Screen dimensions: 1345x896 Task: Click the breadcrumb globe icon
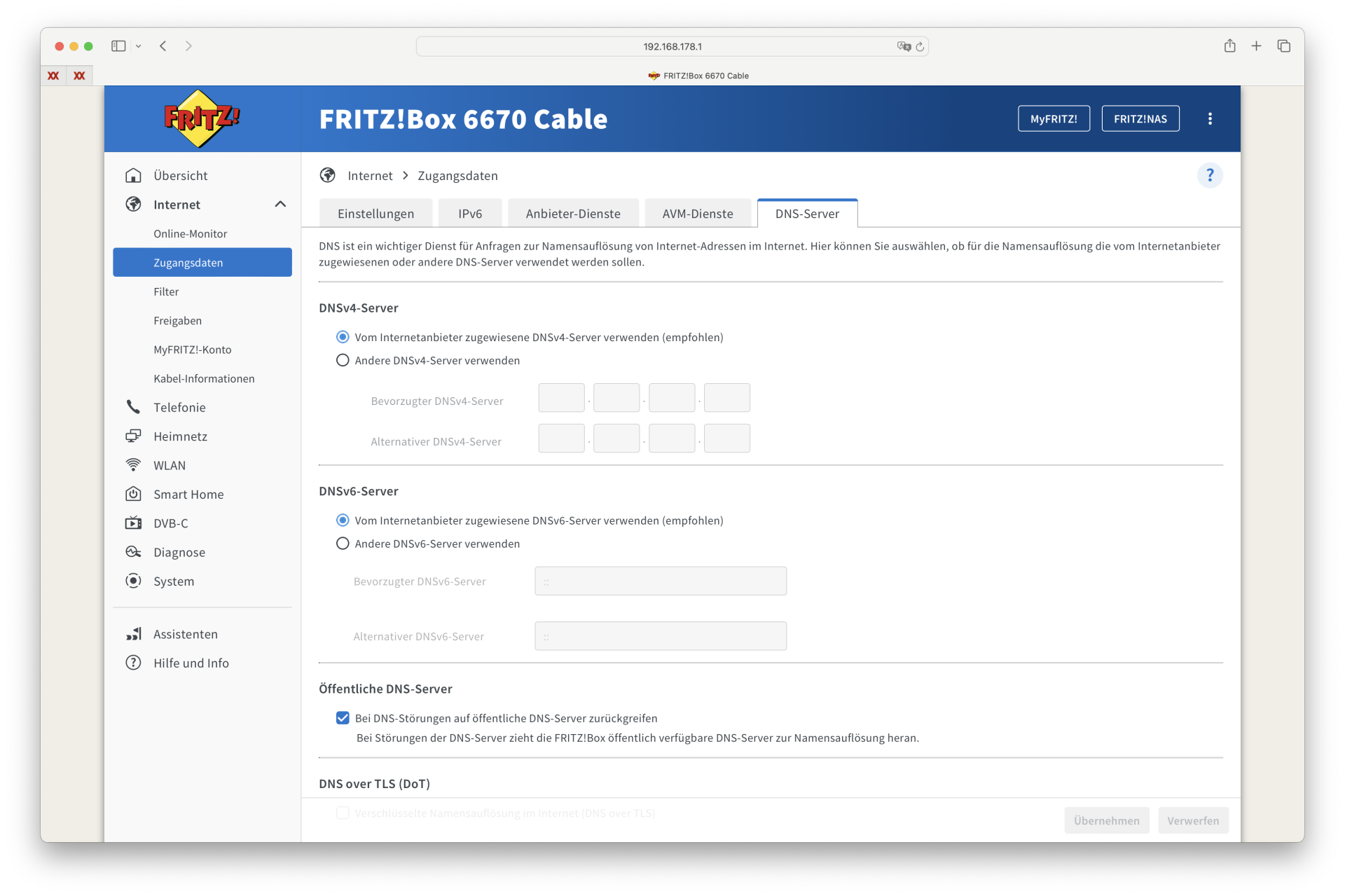pos(327,175)
